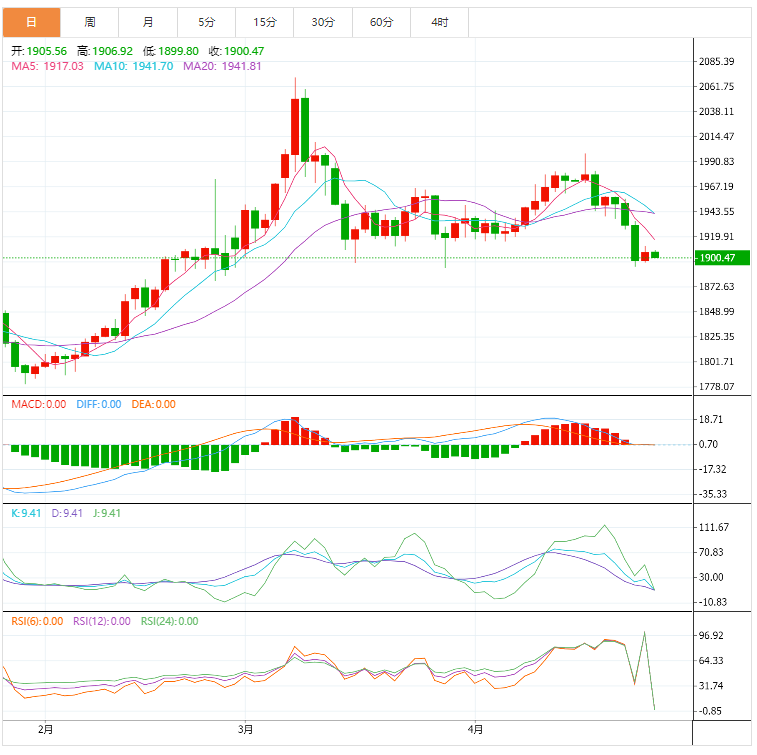The image size is (757, 755).
Task: Click the 2月 date axis marker
Action: 45,729
